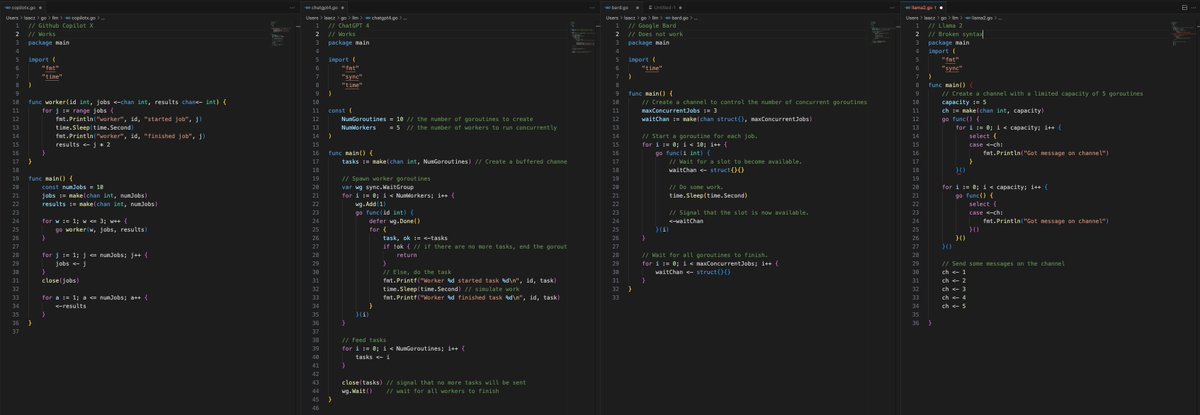Switch to the chatgpt4.go tab
The width and height of the screenshot is (1200, 415).
(323, 7)
